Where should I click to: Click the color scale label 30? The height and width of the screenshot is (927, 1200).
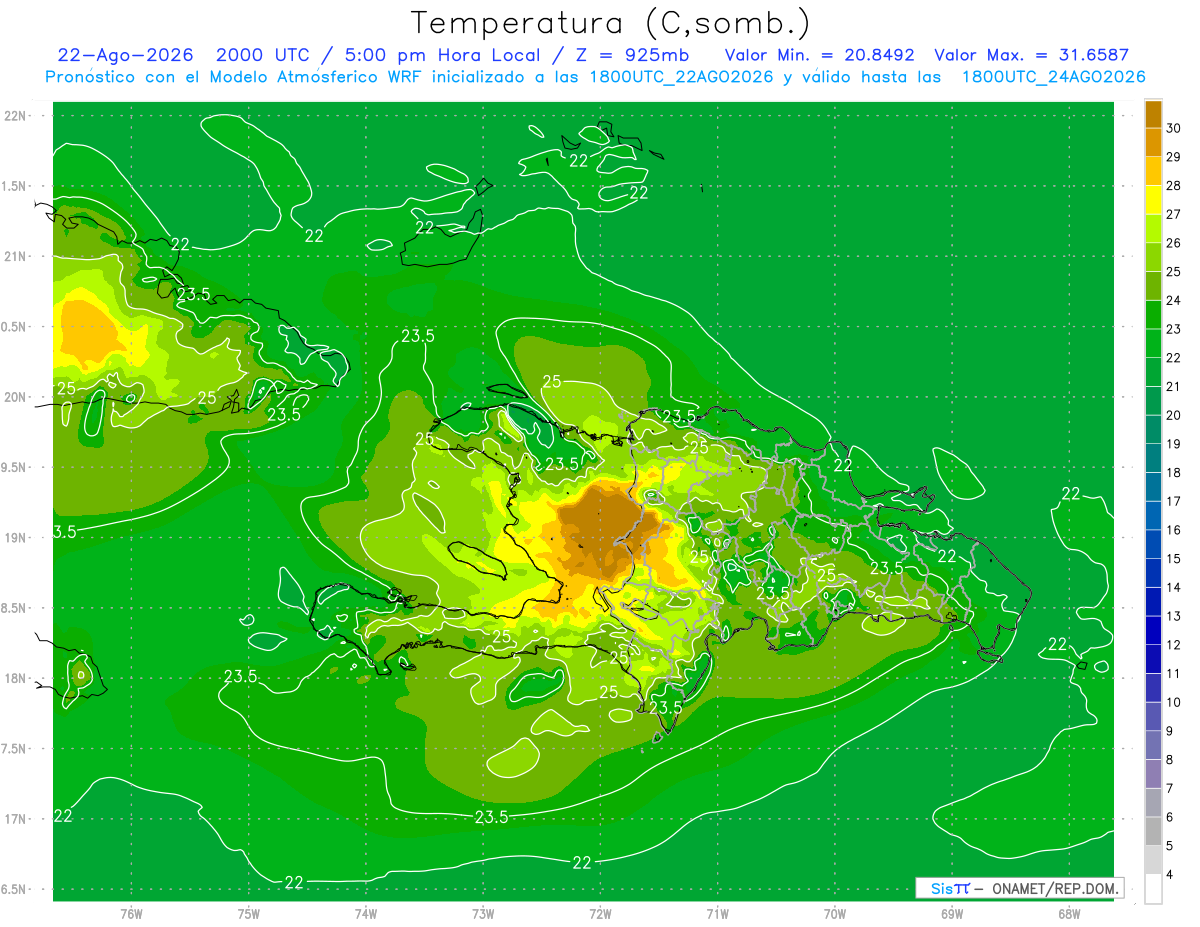point(1174,128)
